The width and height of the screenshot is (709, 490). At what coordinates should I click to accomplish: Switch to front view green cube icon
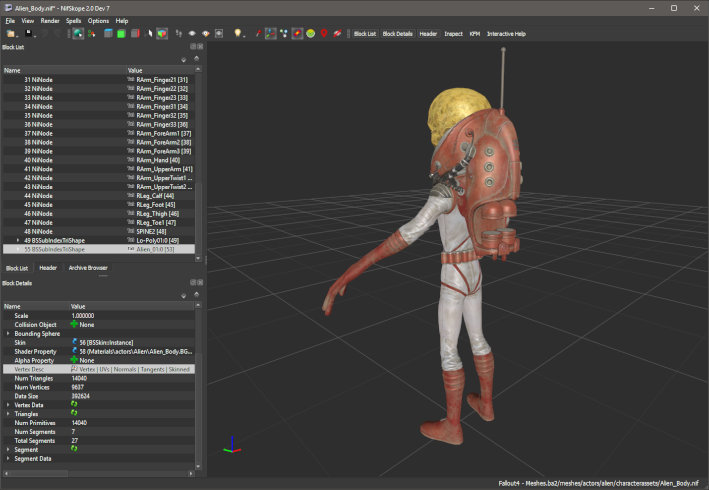point(121,34)
